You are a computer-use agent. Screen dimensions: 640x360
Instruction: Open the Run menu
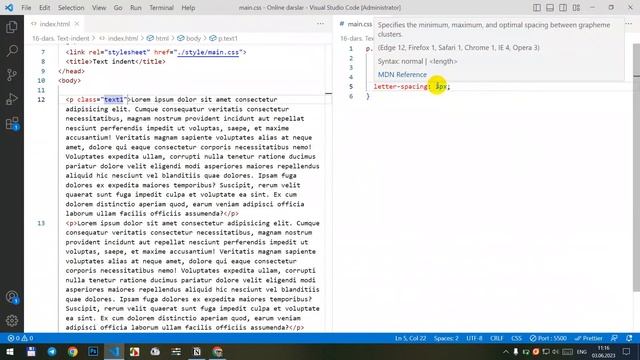[x=136, y=7]
